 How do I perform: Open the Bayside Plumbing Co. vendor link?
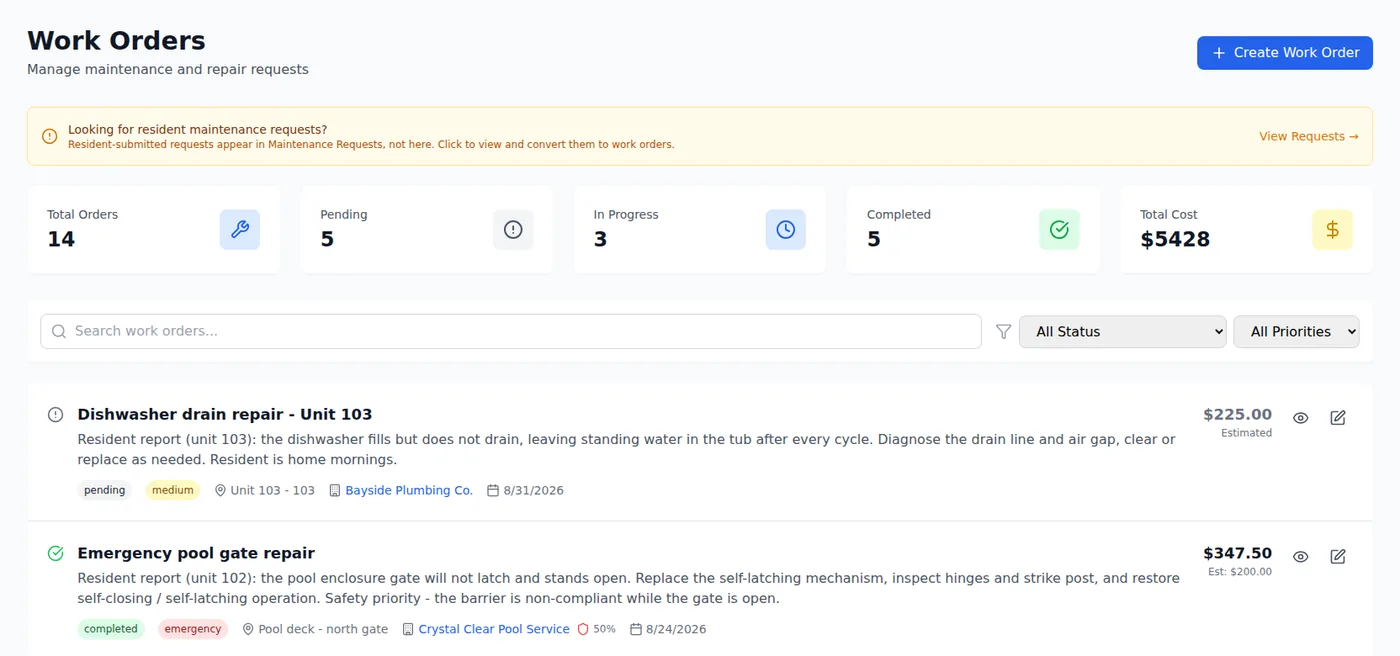[409, 491]
